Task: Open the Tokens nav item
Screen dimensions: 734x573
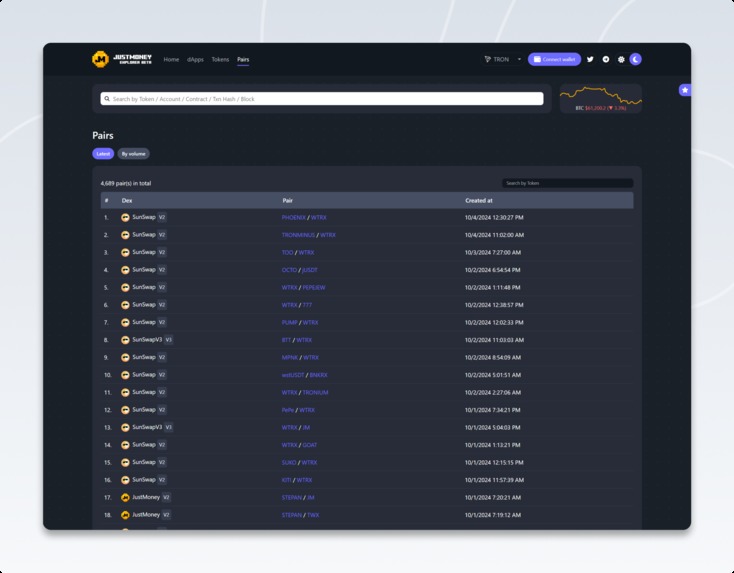Action: (220, 59)
